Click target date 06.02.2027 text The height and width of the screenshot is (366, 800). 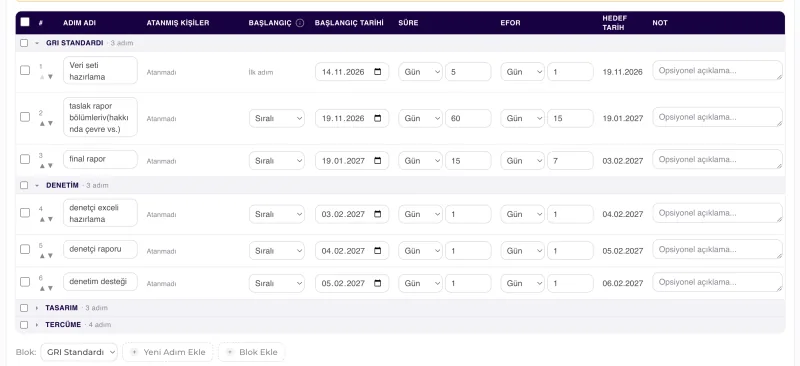point(622,284)
